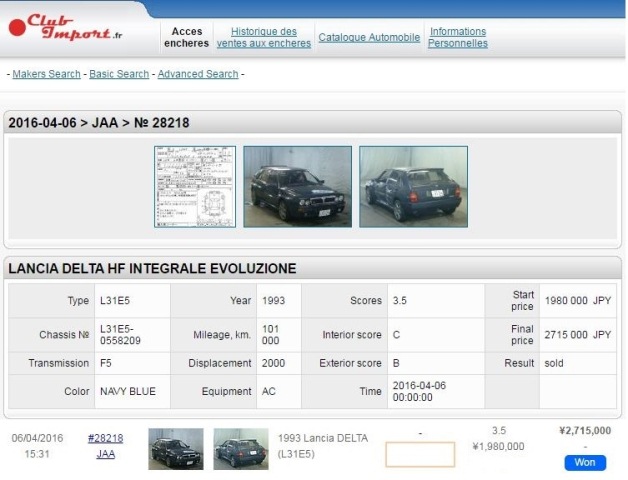Click the empty bid input box
The width and height of the screenshot is (628, 480).
(x=420, y=455)
